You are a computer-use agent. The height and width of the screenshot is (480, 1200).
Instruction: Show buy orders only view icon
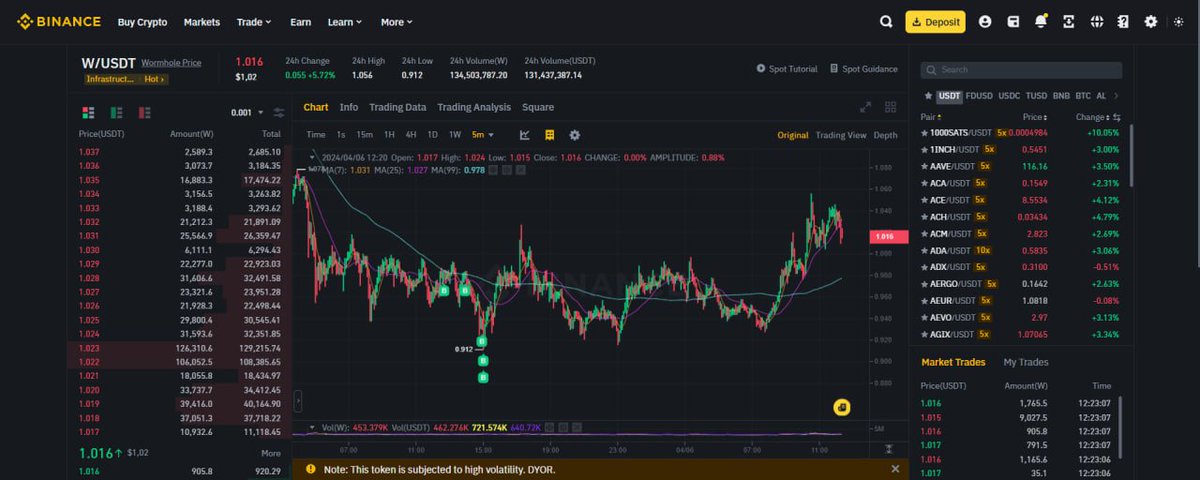(x=116, y=112)
